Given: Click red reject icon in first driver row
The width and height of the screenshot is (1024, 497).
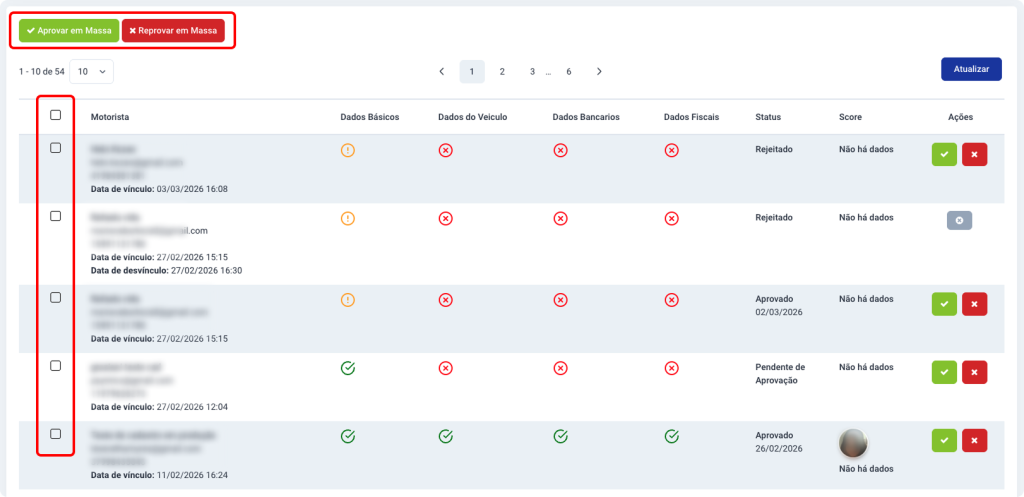Looking at the screenshot, I should point(974,154).
